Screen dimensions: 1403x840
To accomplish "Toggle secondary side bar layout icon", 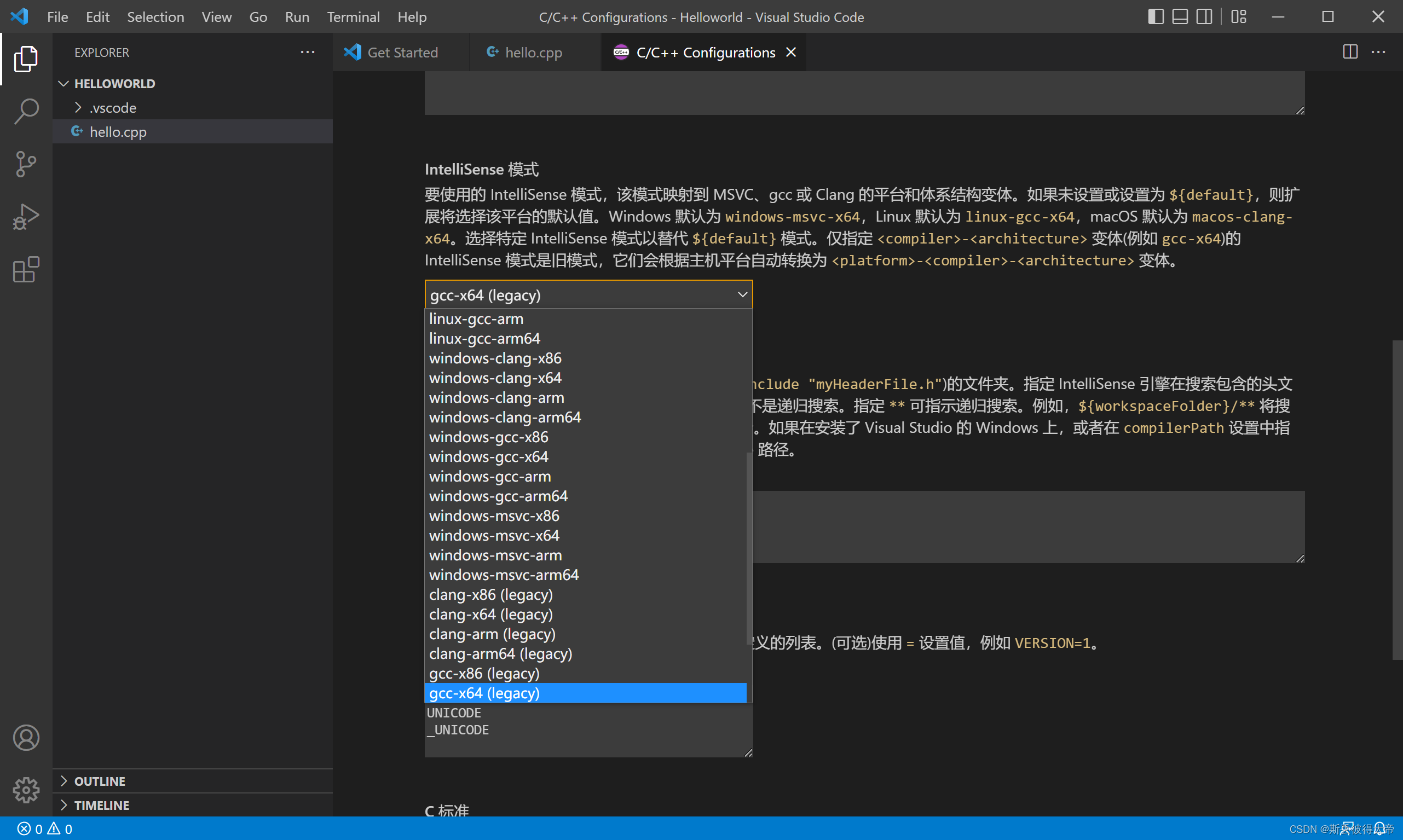I will point(1204,17).
